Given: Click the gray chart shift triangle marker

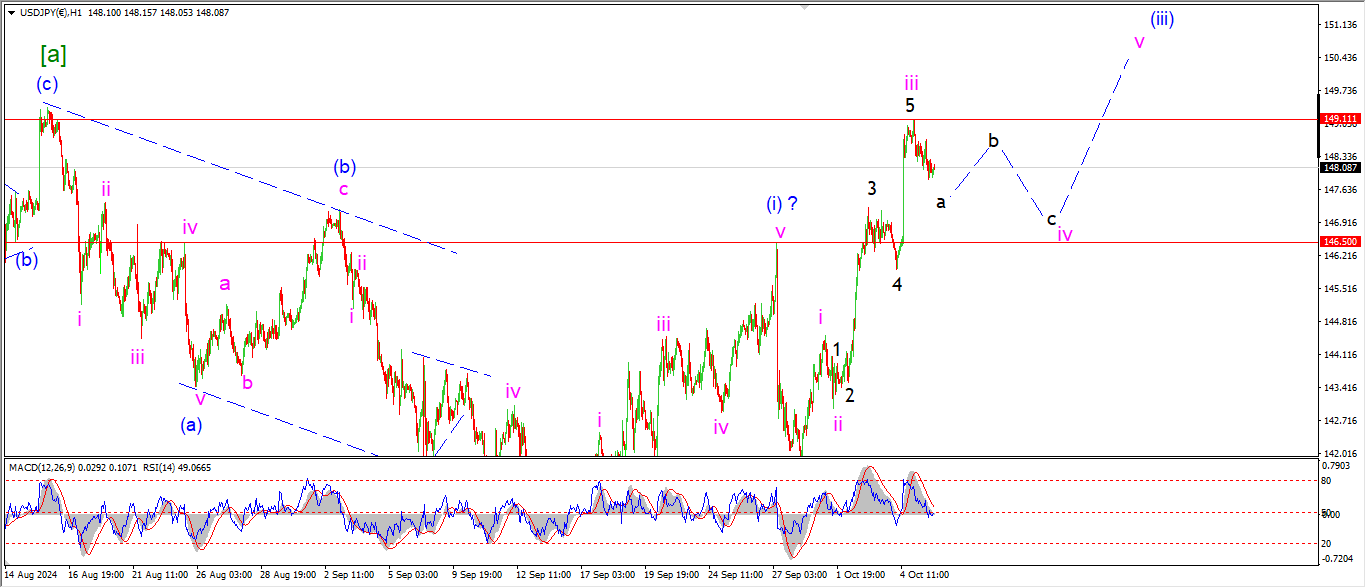Looking at the screenshot, I should tap(803, 7).
